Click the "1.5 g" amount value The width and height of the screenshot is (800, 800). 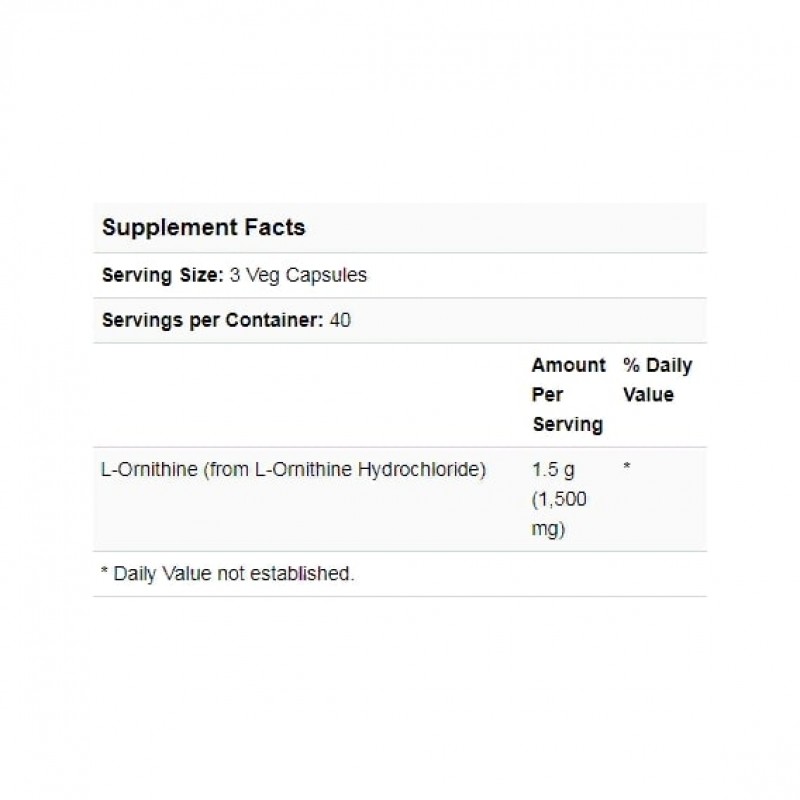coord(552,469)
